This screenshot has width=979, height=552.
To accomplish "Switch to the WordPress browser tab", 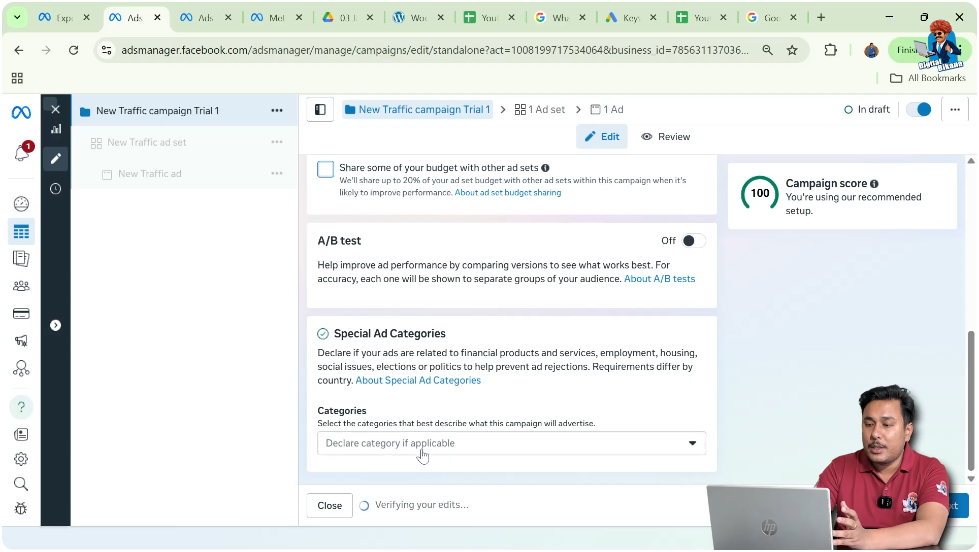I will tap(418, 17).
